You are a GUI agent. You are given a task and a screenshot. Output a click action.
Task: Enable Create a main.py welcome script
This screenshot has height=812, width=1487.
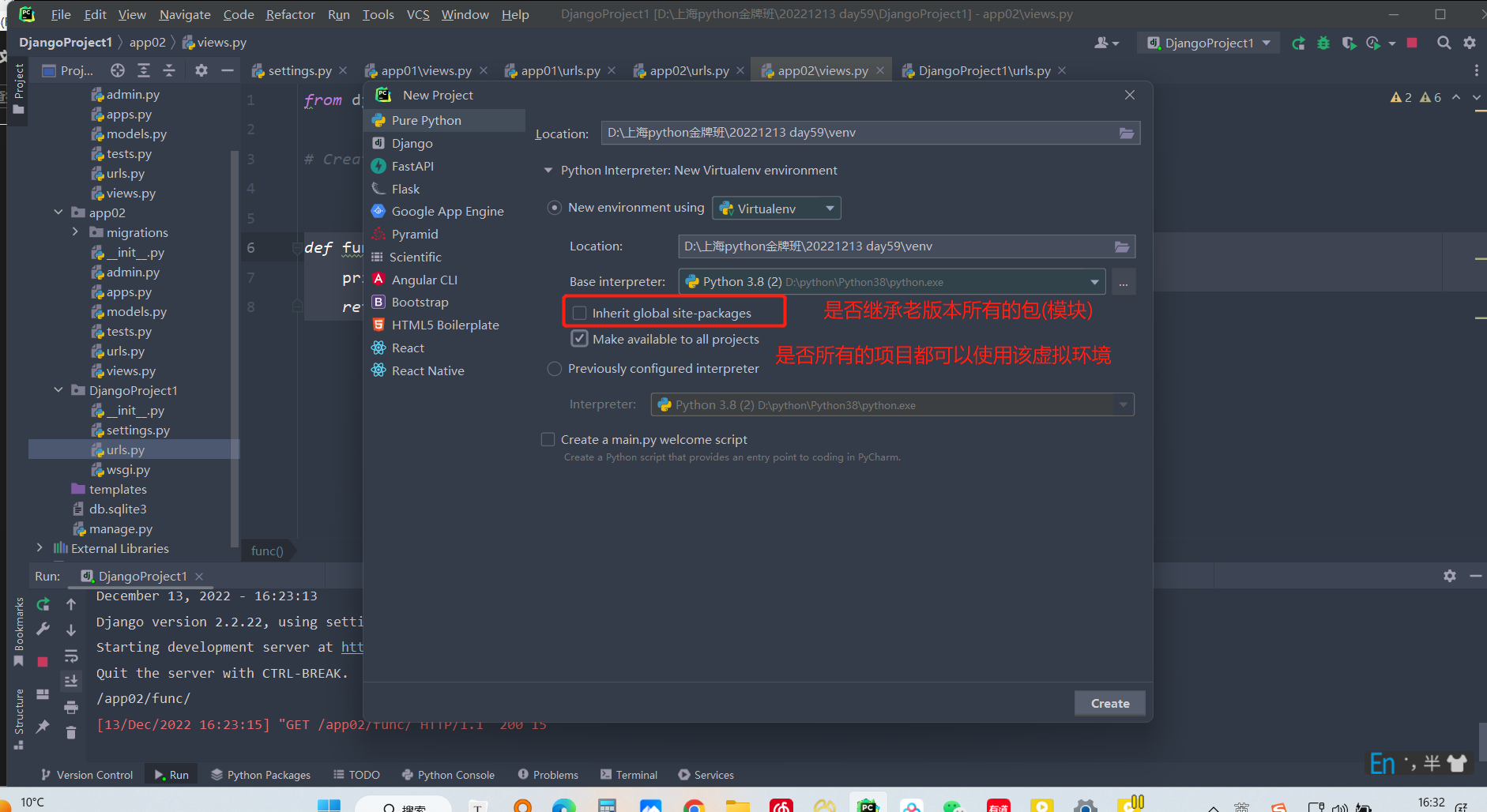[x=548, y=439]
